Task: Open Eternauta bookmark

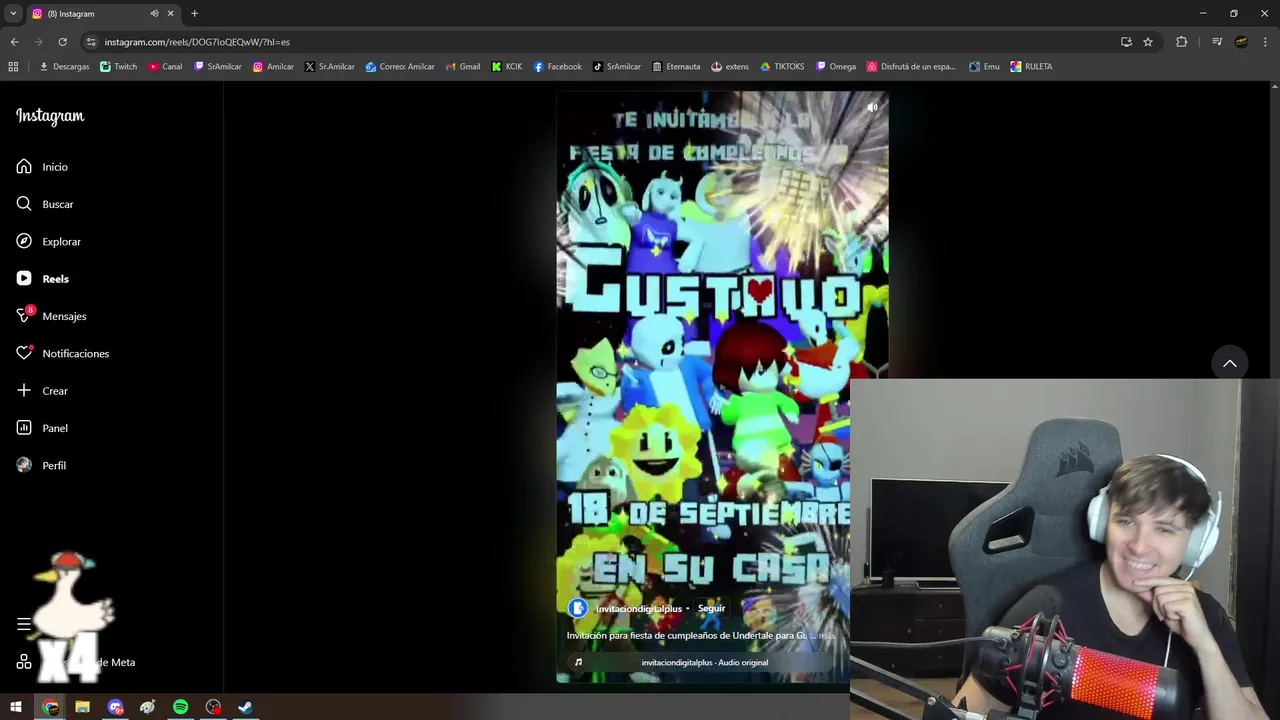Action: click(676, 66)
